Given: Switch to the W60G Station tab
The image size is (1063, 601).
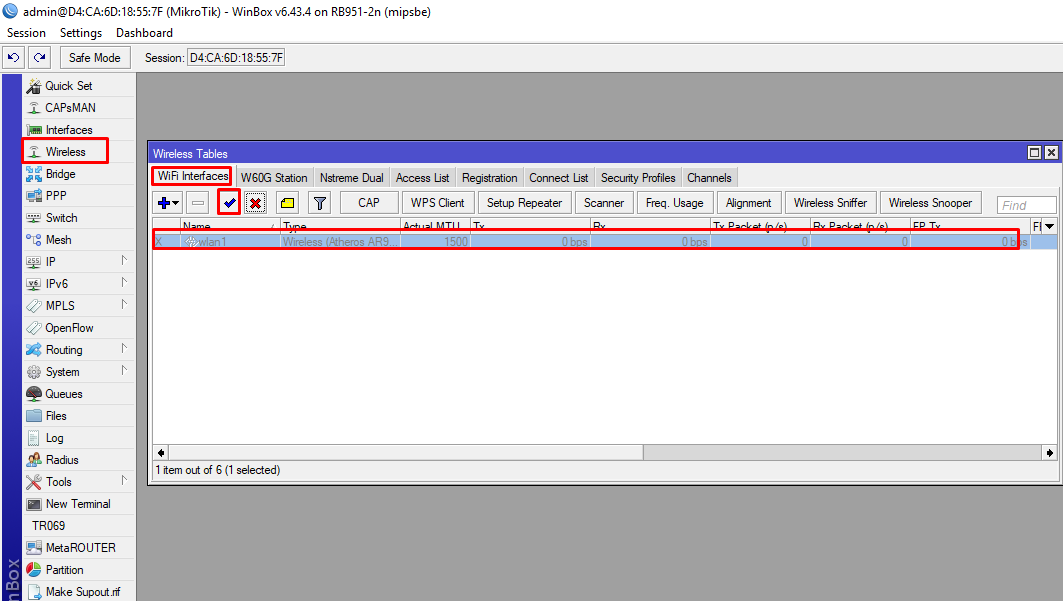Looking at the screenshot, I should [x=274, y=178].
